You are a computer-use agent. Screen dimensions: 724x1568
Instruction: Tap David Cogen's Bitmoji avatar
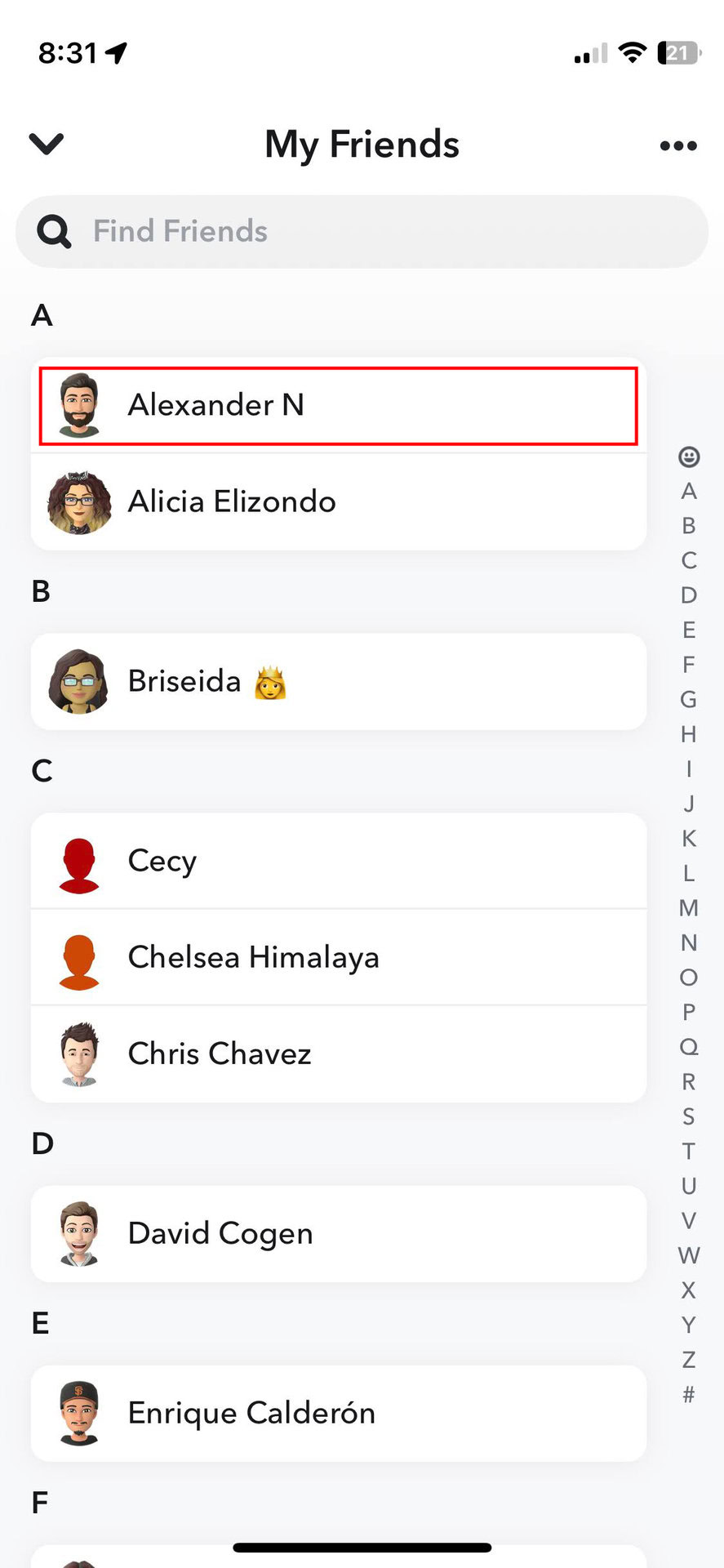[79, 1233]
